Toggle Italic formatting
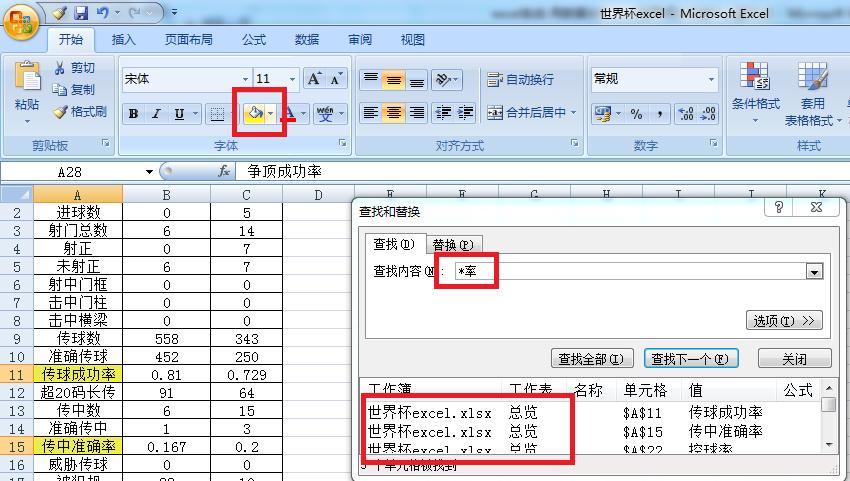The height and width of the screenshot is (481, 850). pyautogui.click(x=156, y=114)
